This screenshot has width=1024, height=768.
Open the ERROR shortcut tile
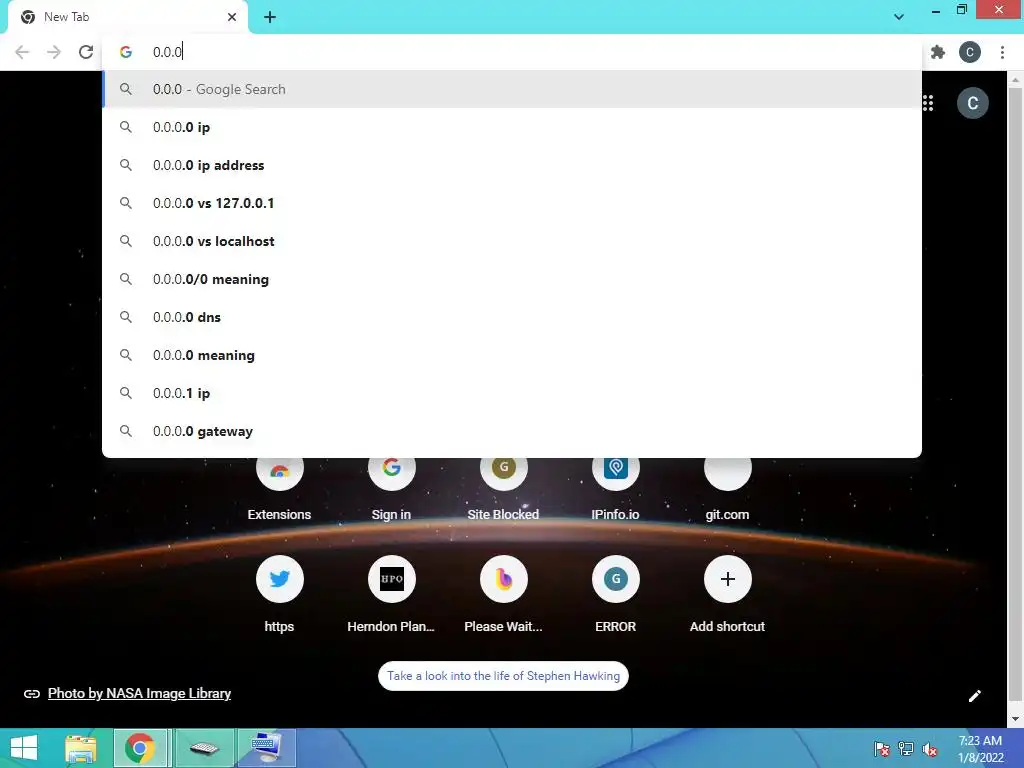(615, 593)
